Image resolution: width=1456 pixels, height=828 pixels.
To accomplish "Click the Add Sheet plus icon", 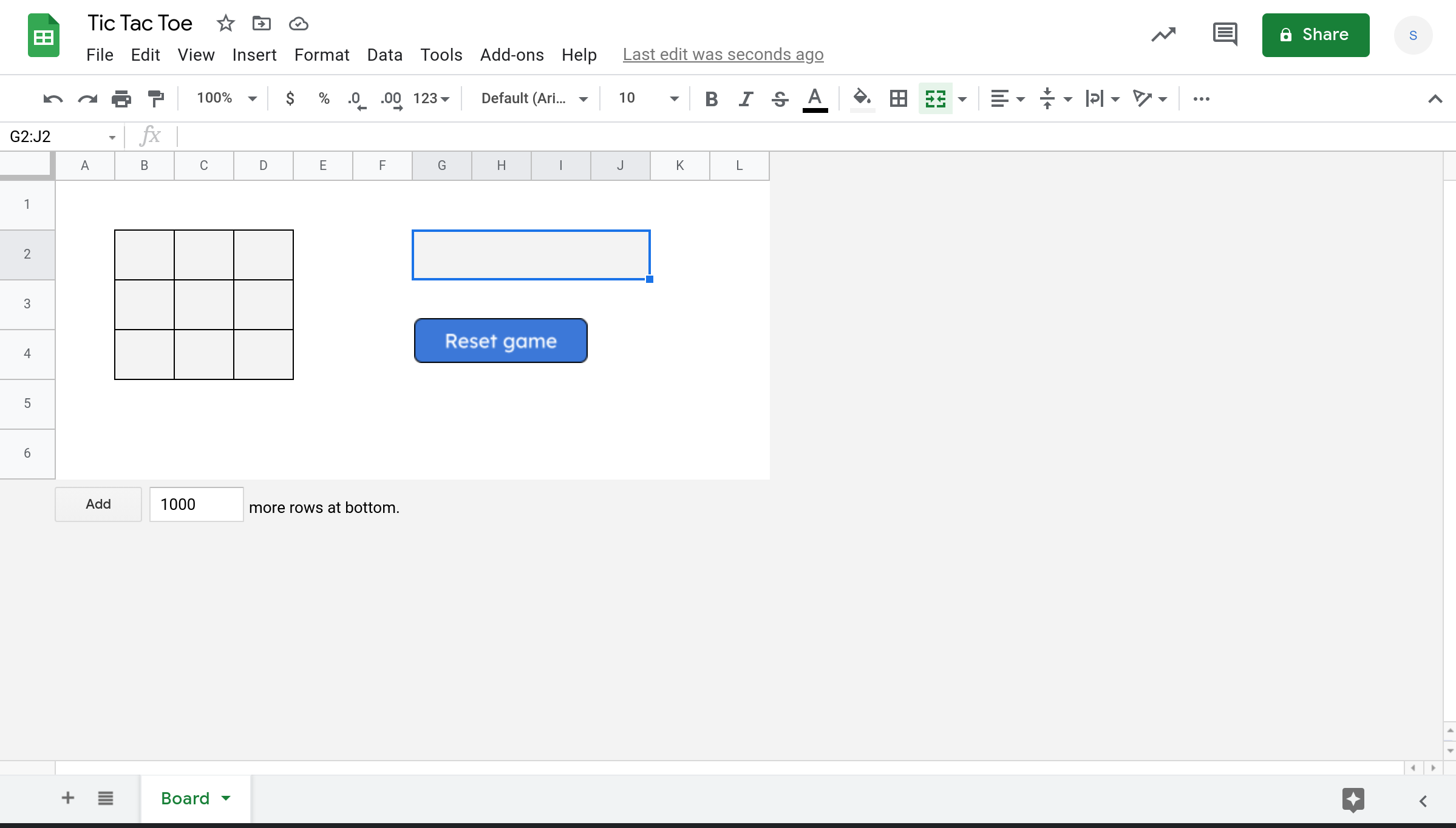I will pyautogui.click(x=68, y=798).
